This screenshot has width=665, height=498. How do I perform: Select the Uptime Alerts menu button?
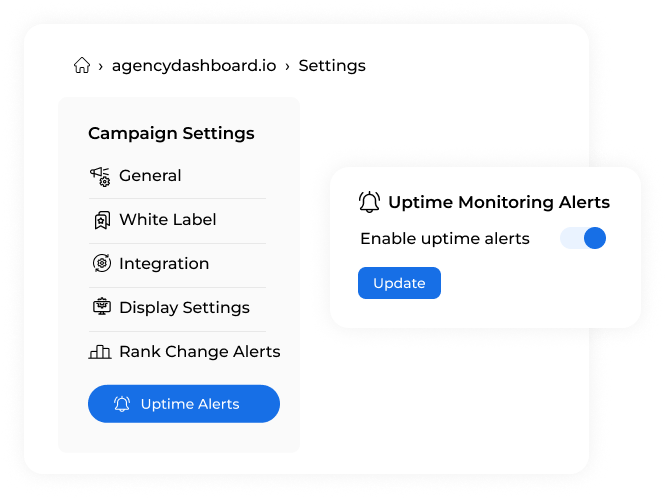[184, 404]
